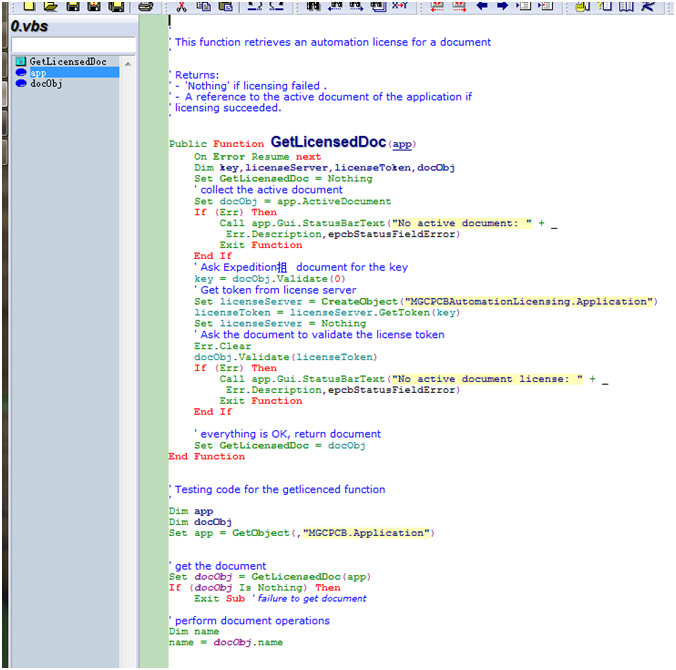Click "On Error Resume next" line
The height and width of the screenshot is (670, 676).
pos(257,157)
